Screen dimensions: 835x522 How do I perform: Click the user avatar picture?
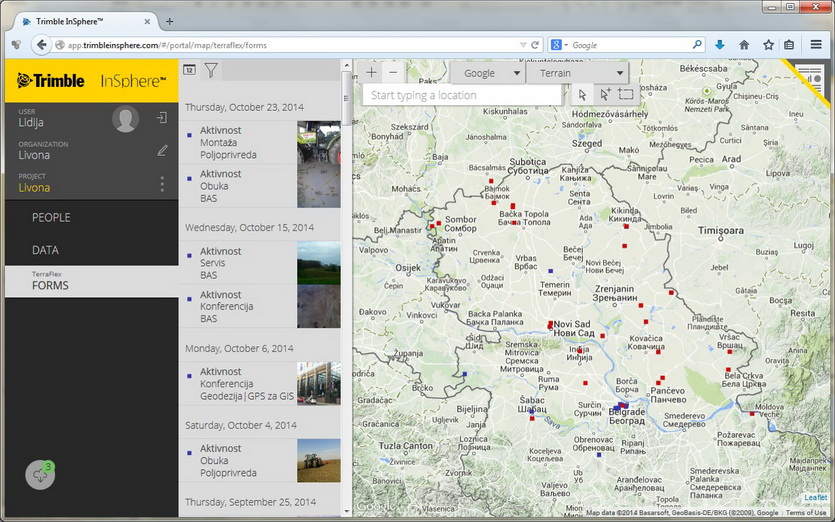pyautogui.click(x=126, y=118)
